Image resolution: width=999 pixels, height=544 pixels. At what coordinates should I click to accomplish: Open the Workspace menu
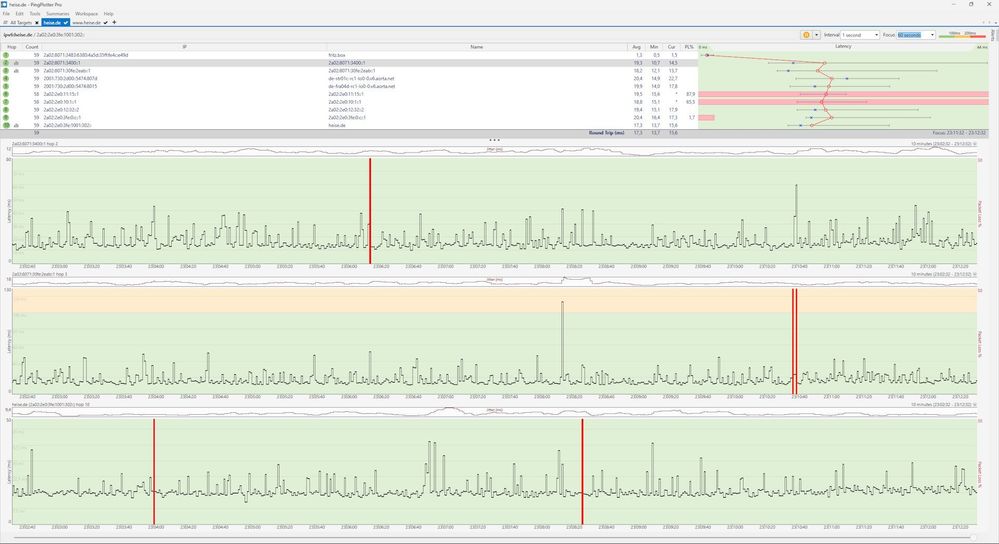[86, 13]
